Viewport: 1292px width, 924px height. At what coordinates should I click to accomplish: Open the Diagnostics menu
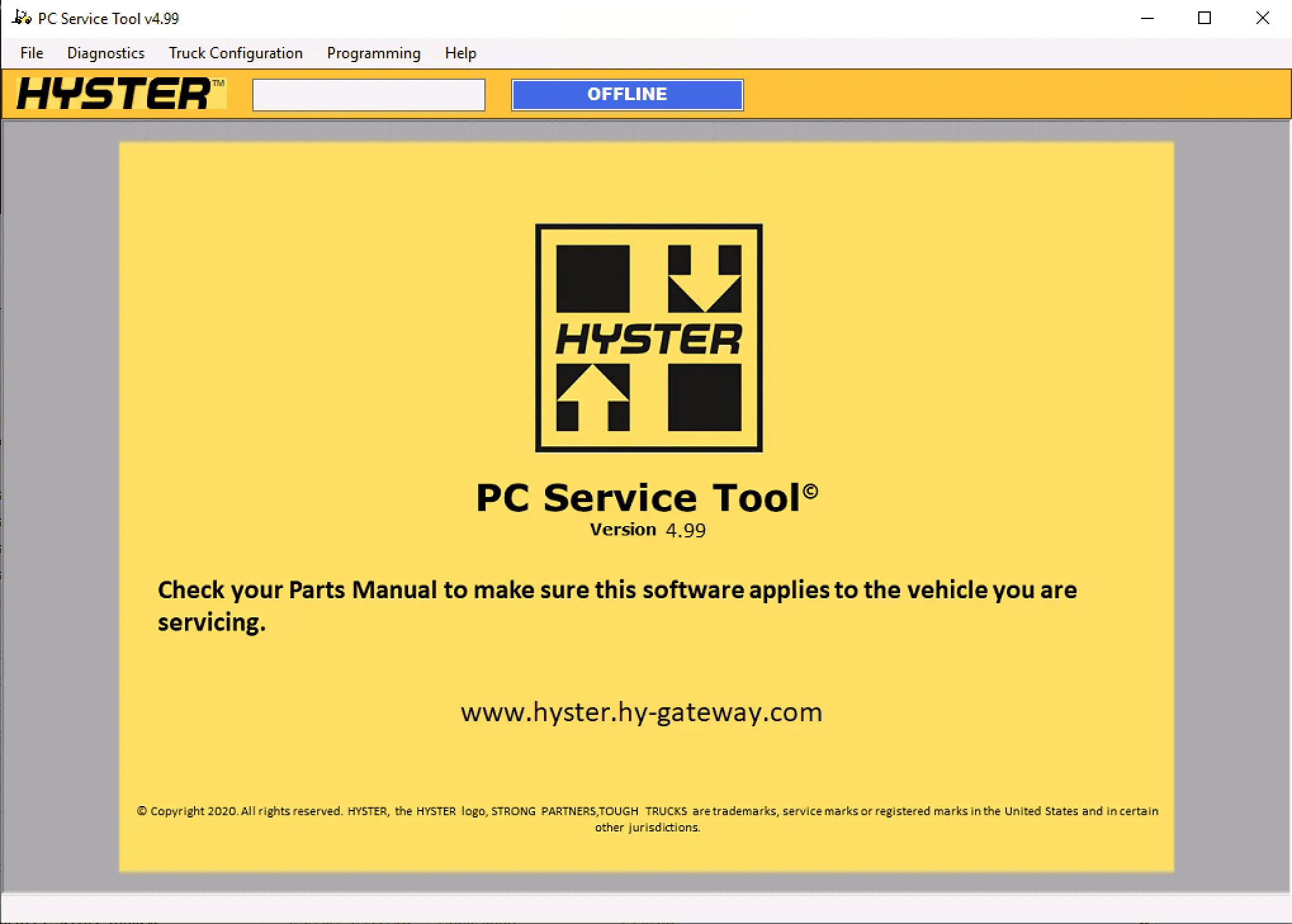106,53
